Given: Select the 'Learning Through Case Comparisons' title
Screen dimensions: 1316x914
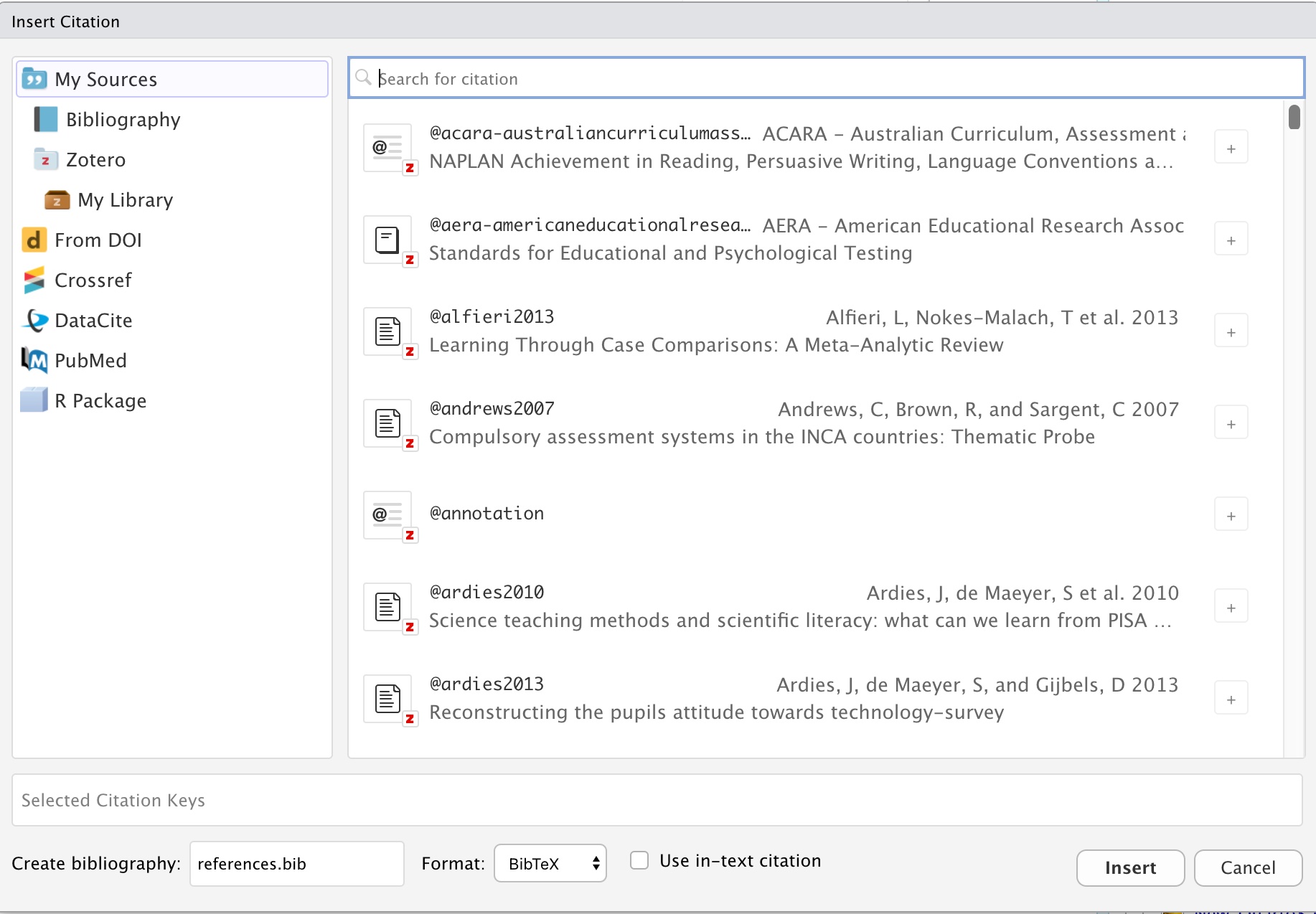Looking at the screenshot, I should (716, 345).
